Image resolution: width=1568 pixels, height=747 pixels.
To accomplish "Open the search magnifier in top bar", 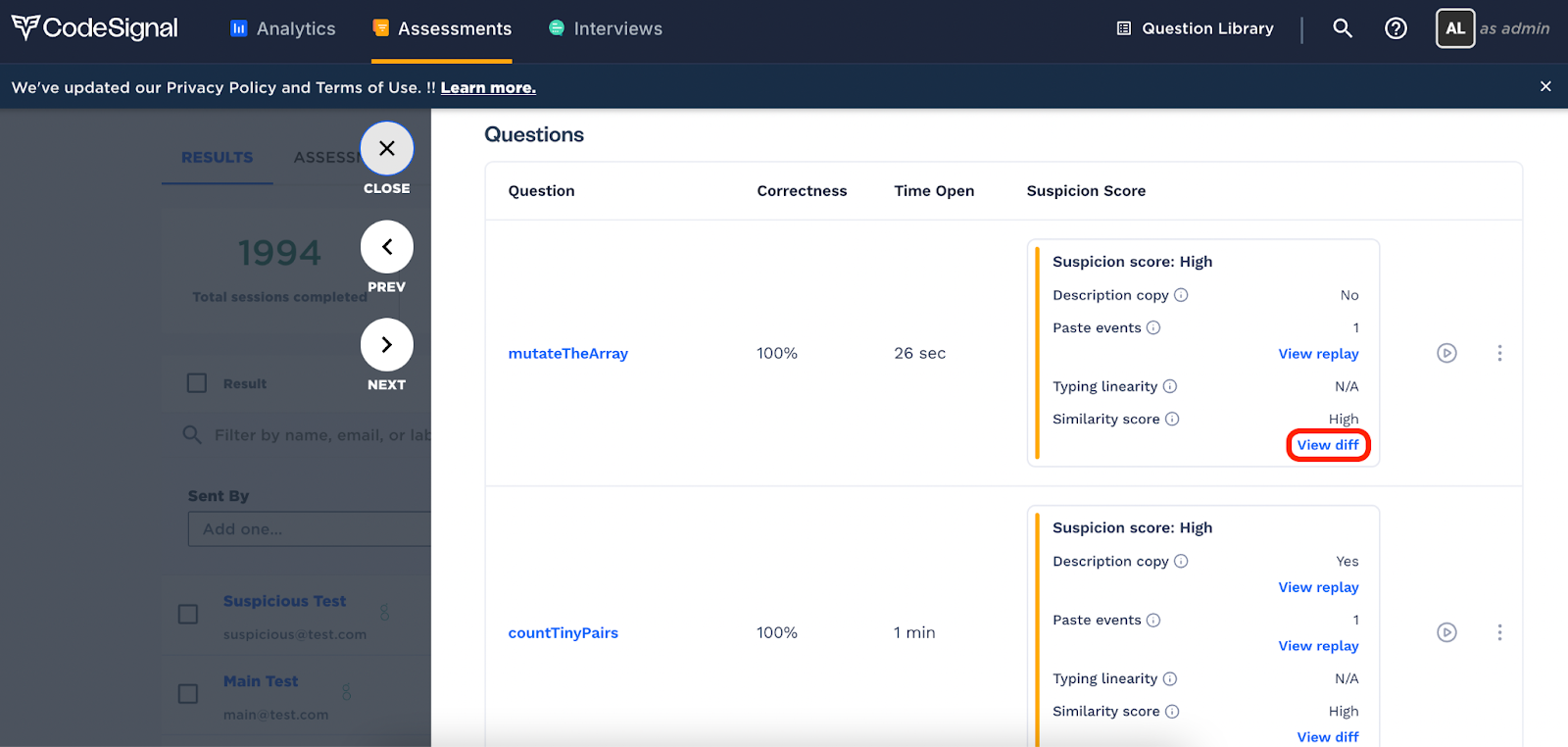I will point(1343,28).
